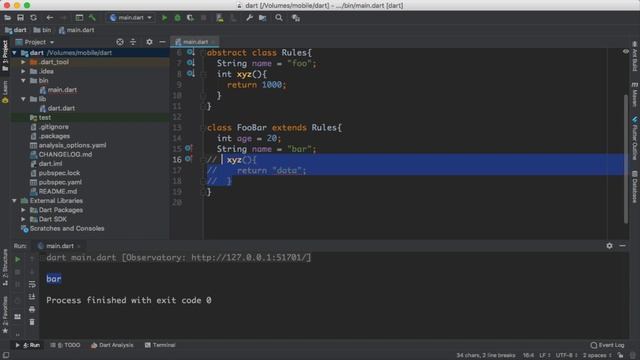Toggle the Ant Build right side tab

635,56
